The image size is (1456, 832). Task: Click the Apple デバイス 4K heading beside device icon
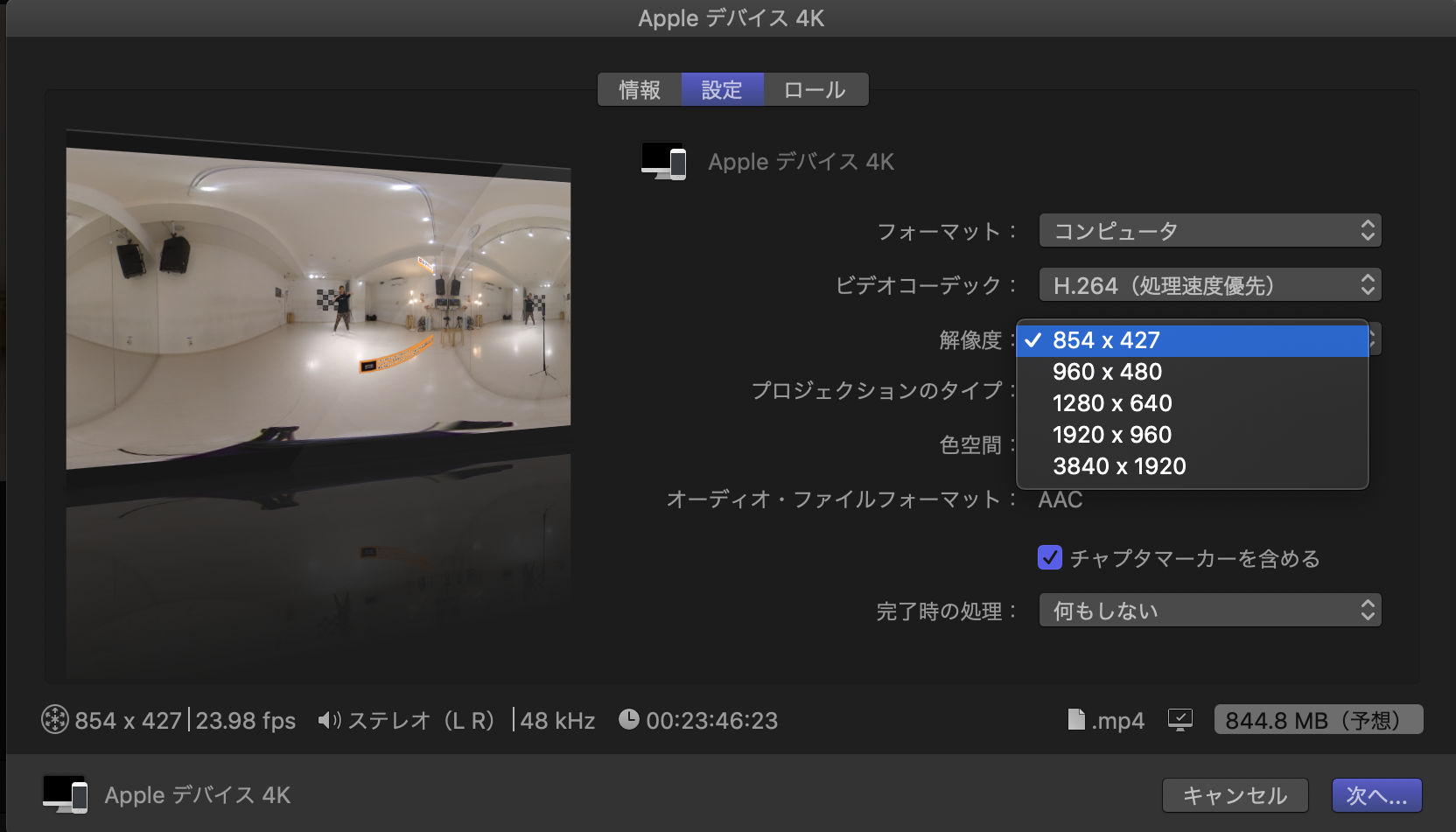[801, 162]
